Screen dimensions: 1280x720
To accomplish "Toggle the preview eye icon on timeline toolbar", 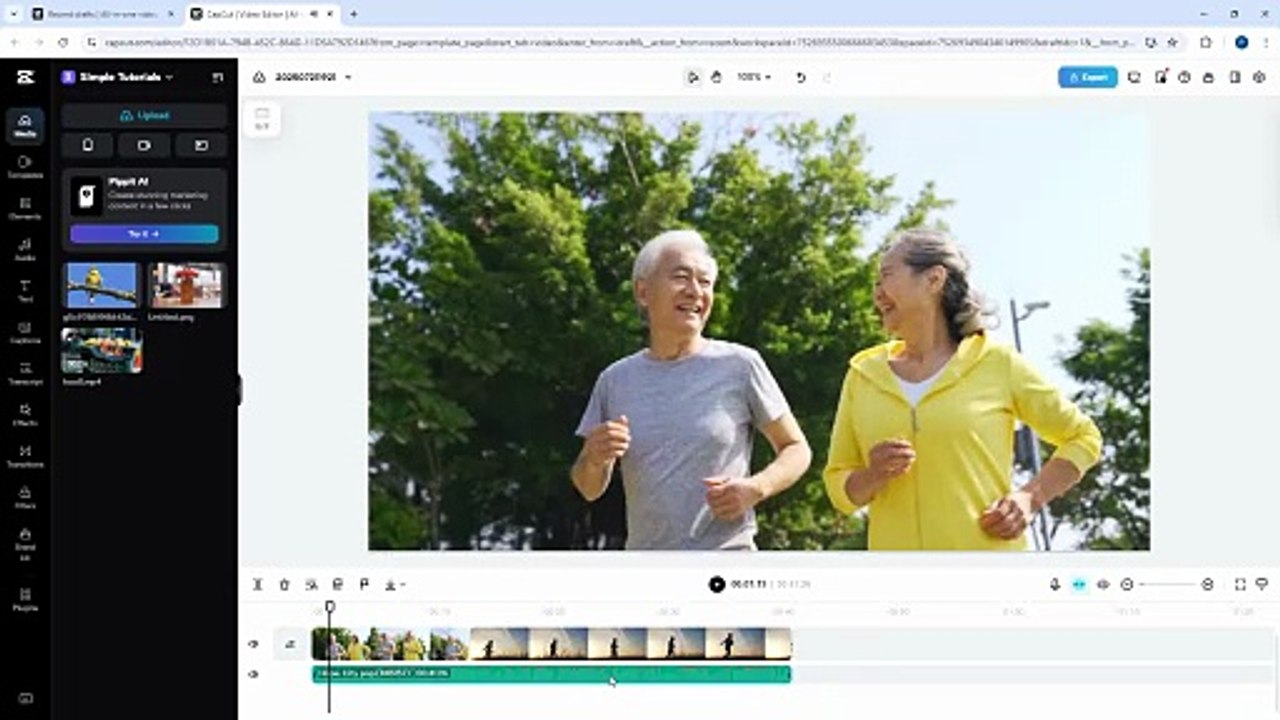I will coord(1103,584).
